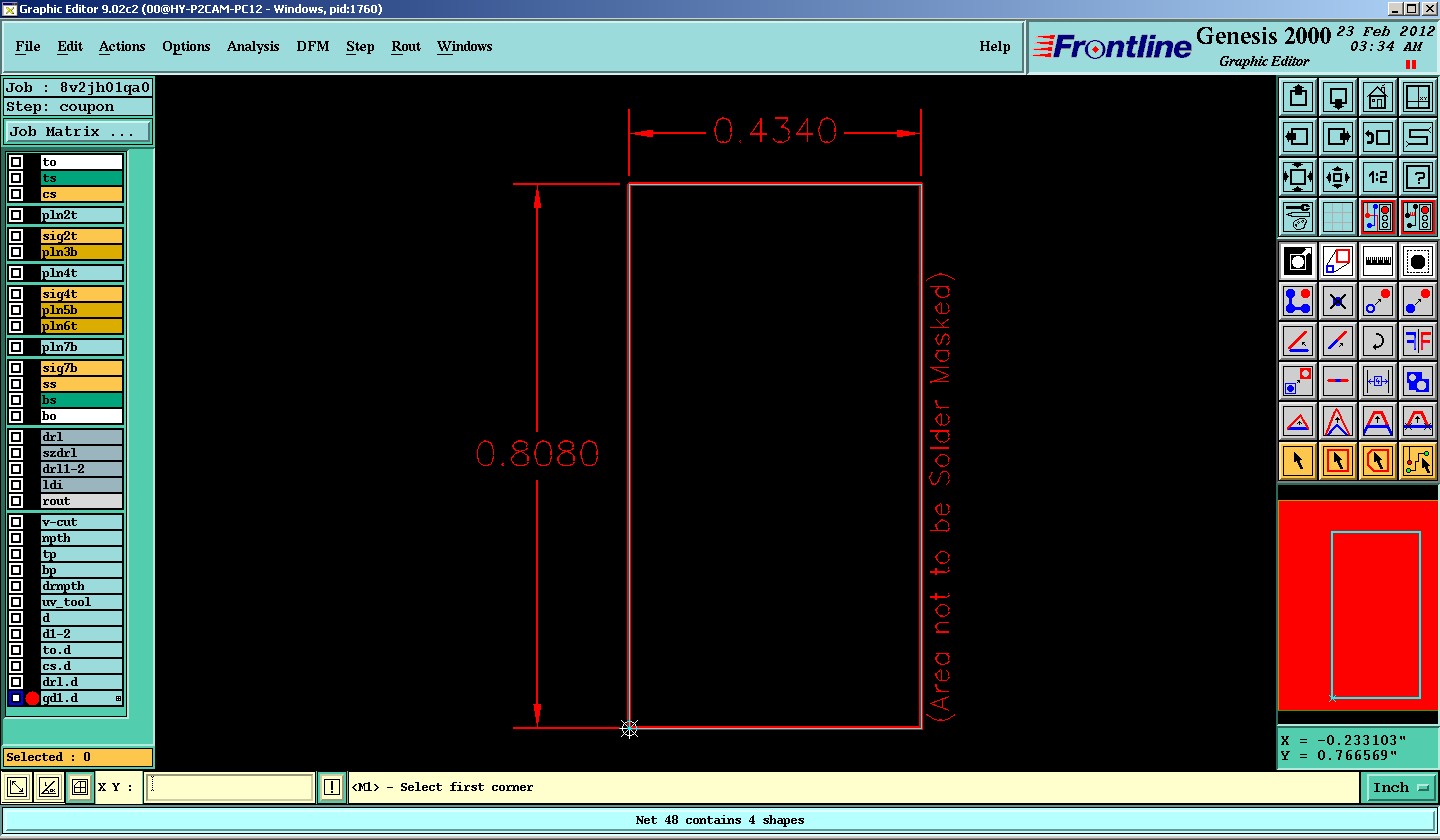Viewport: 1440px width, 840px height.
Task: Toggle the checkbox for layer sig2t
Action: point(16,236)
